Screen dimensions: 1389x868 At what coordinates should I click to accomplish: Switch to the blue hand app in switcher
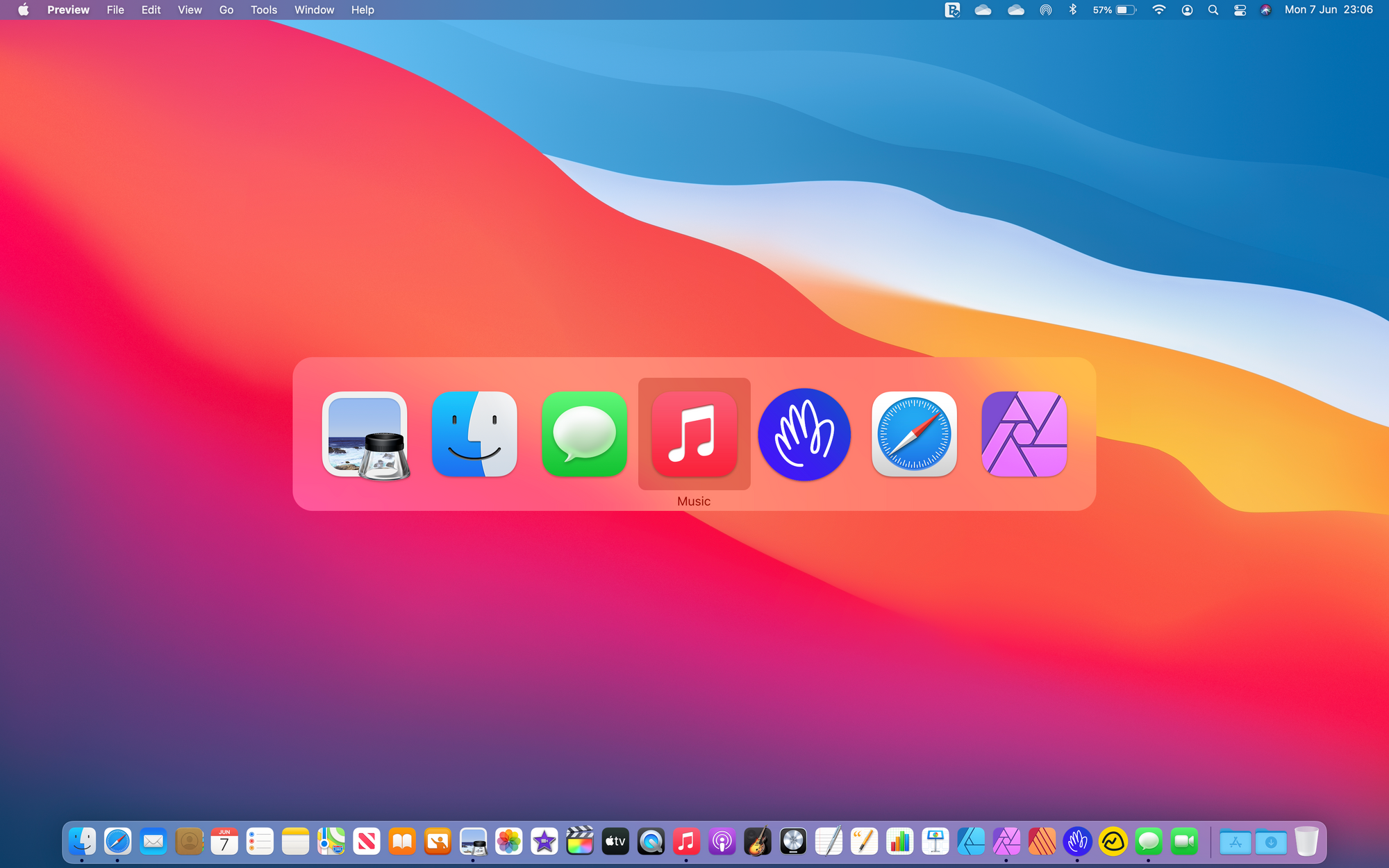pos(804,434)
